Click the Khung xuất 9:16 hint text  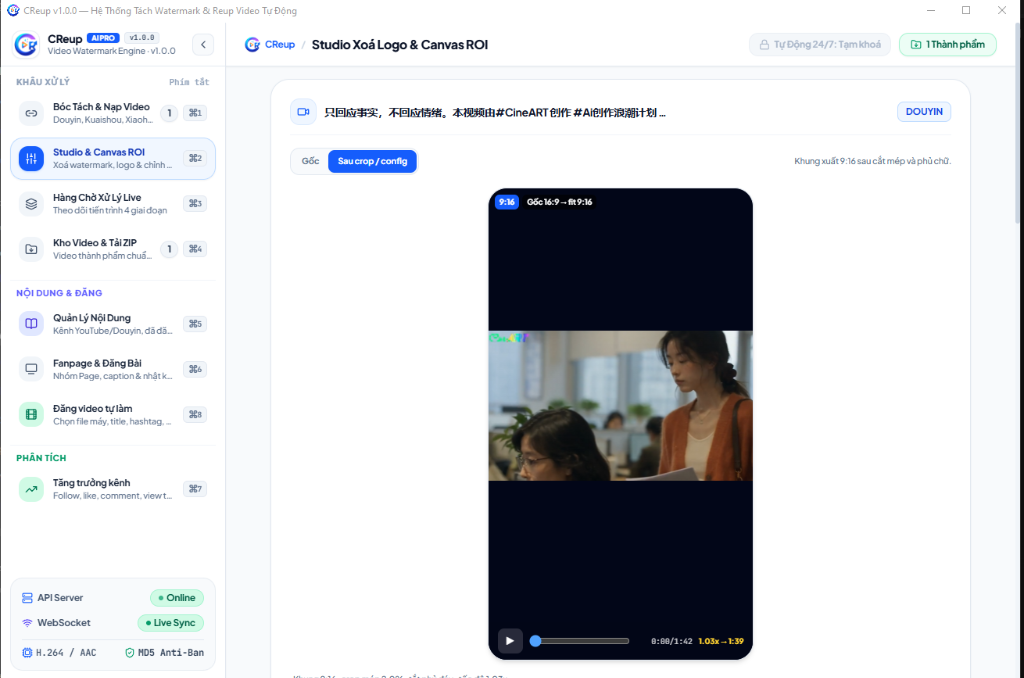(872, 161)
